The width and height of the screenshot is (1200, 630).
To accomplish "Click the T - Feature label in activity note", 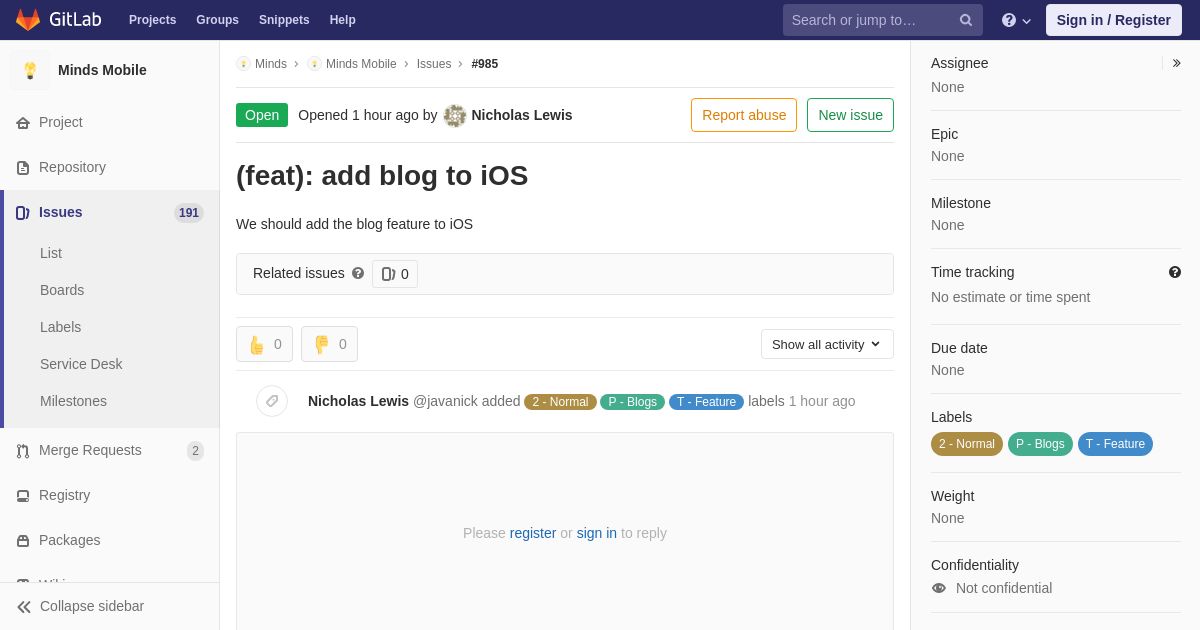I will coord(706,402).
